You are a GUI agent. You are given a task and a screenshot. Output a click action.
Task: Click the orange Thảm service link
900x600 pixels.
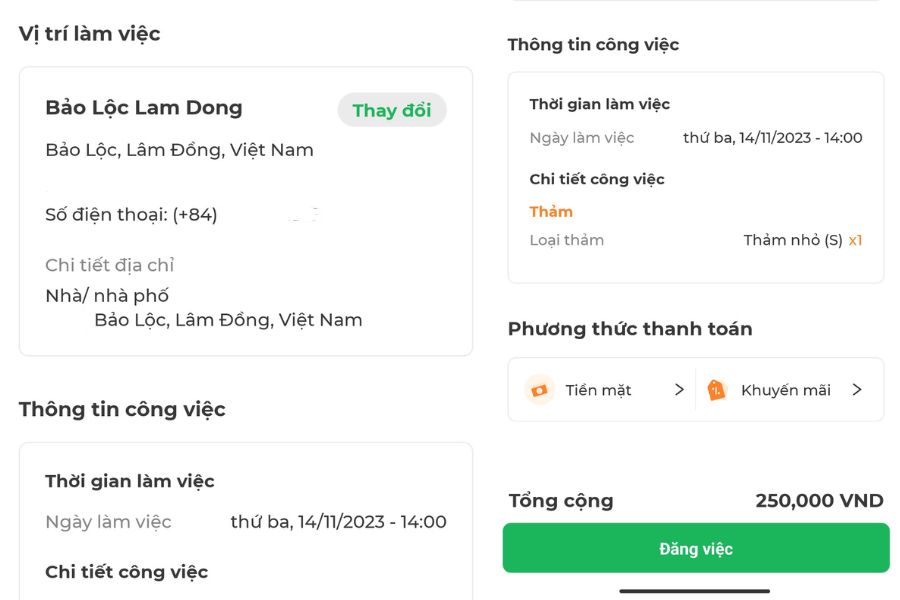pyautogui.click(x=551, y=211)
